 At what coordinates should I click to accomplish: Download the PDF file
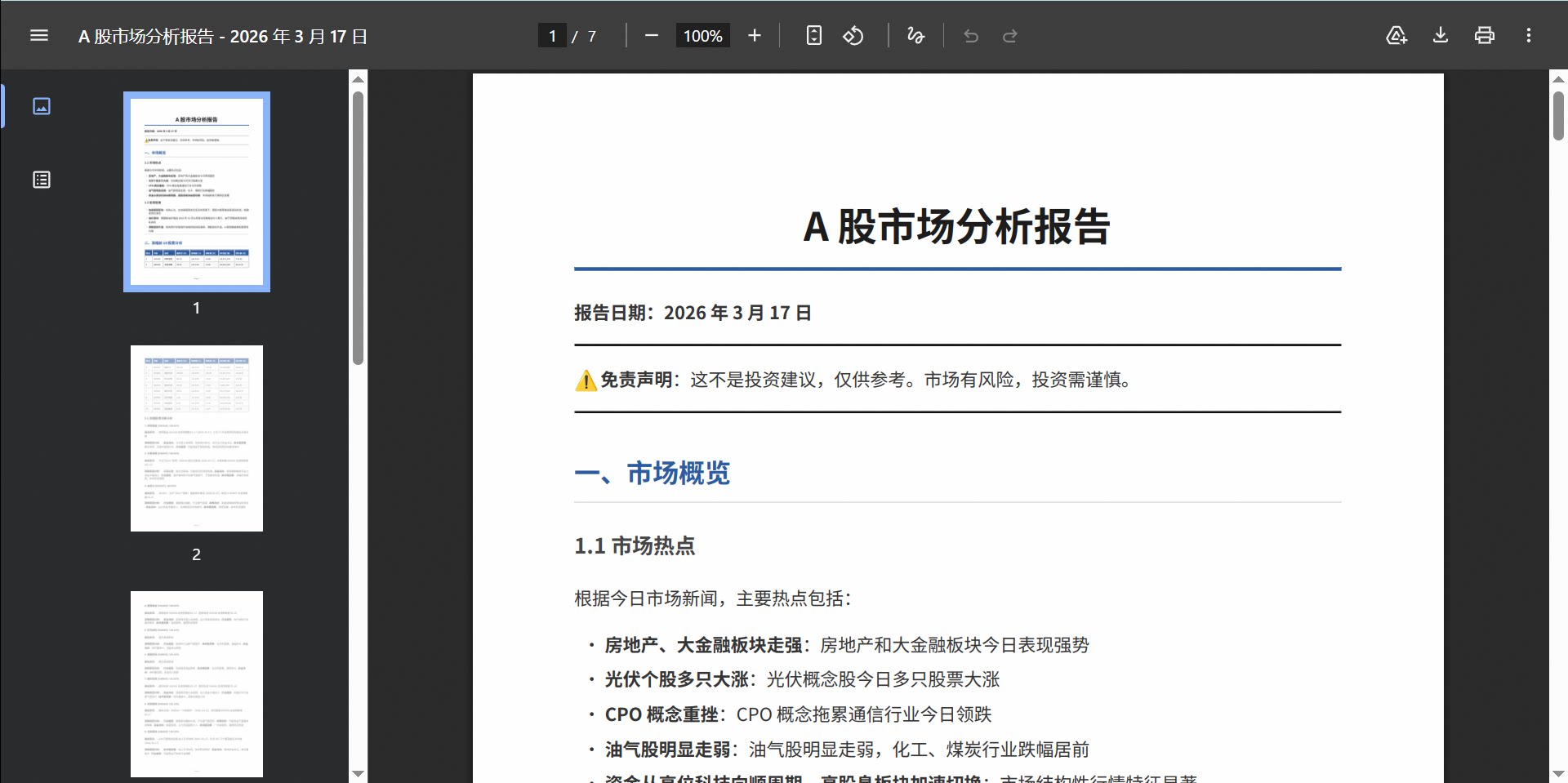[1441, 36]
